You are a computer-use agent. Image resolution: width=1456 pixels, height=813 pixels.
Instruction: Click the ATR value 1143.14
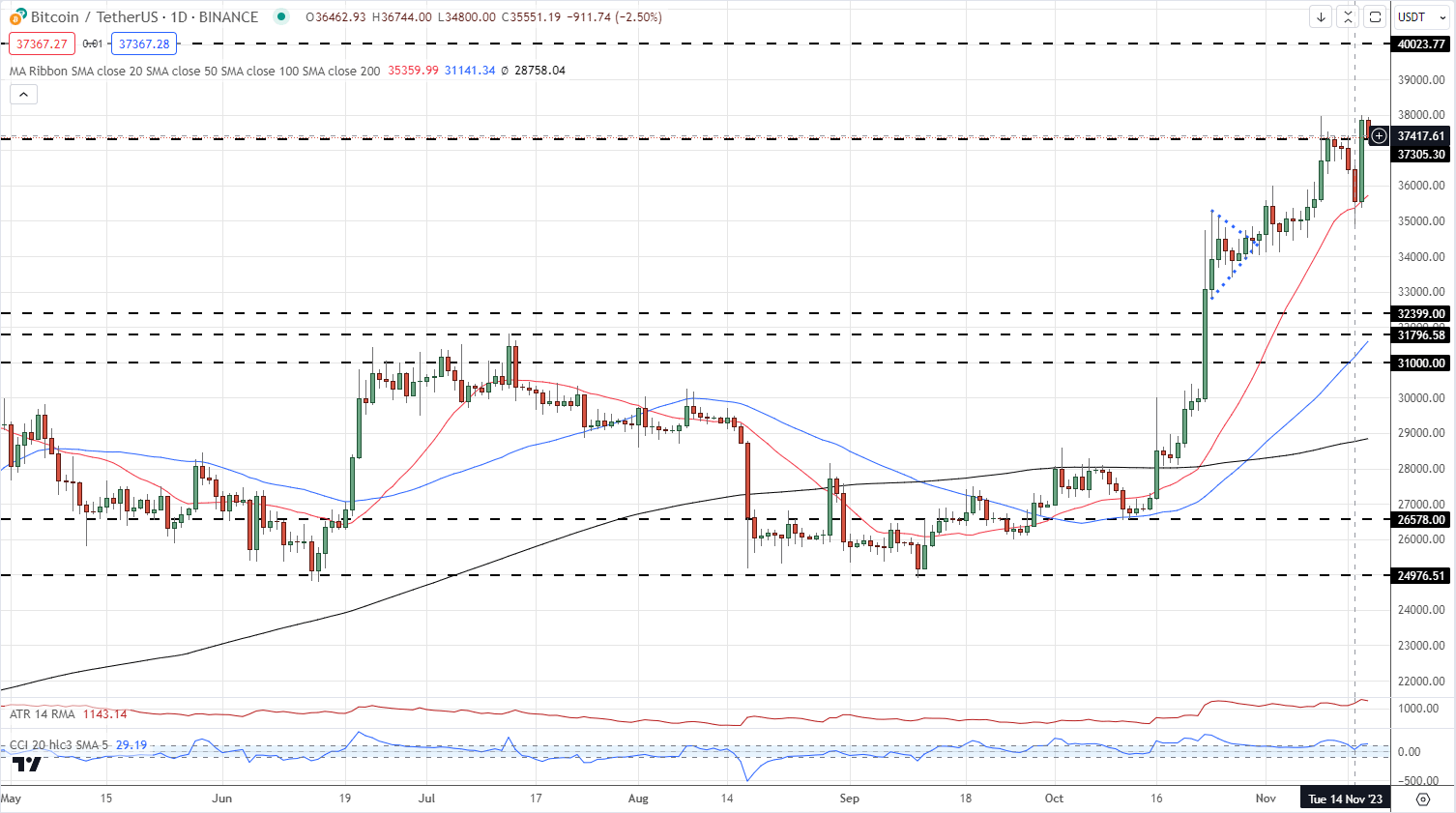click(105, 714)
